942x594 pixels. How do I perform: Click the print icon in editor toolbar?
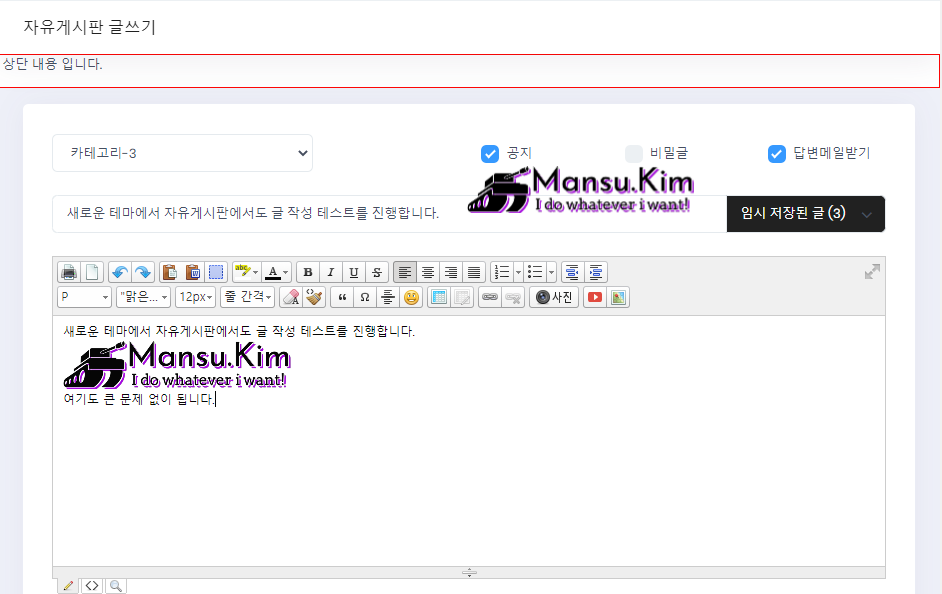click(68, 272)
